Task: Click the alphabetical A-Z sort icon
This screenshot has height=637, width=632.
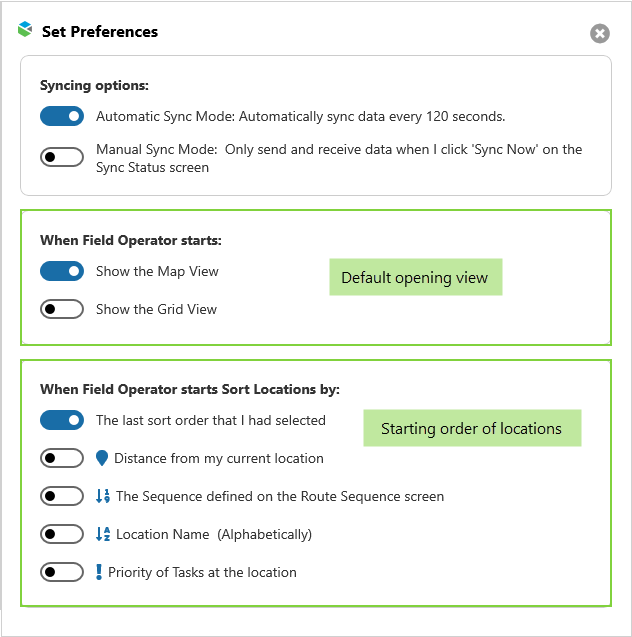Action: tap(102, 534)
